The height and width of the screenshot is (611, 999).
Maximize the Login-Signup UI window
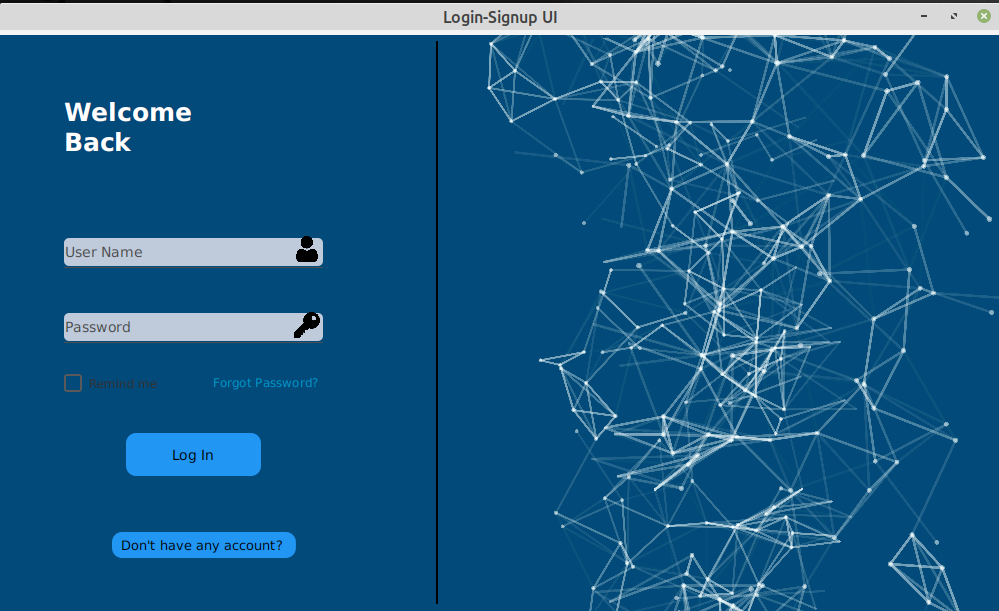[x=954, y=16]
